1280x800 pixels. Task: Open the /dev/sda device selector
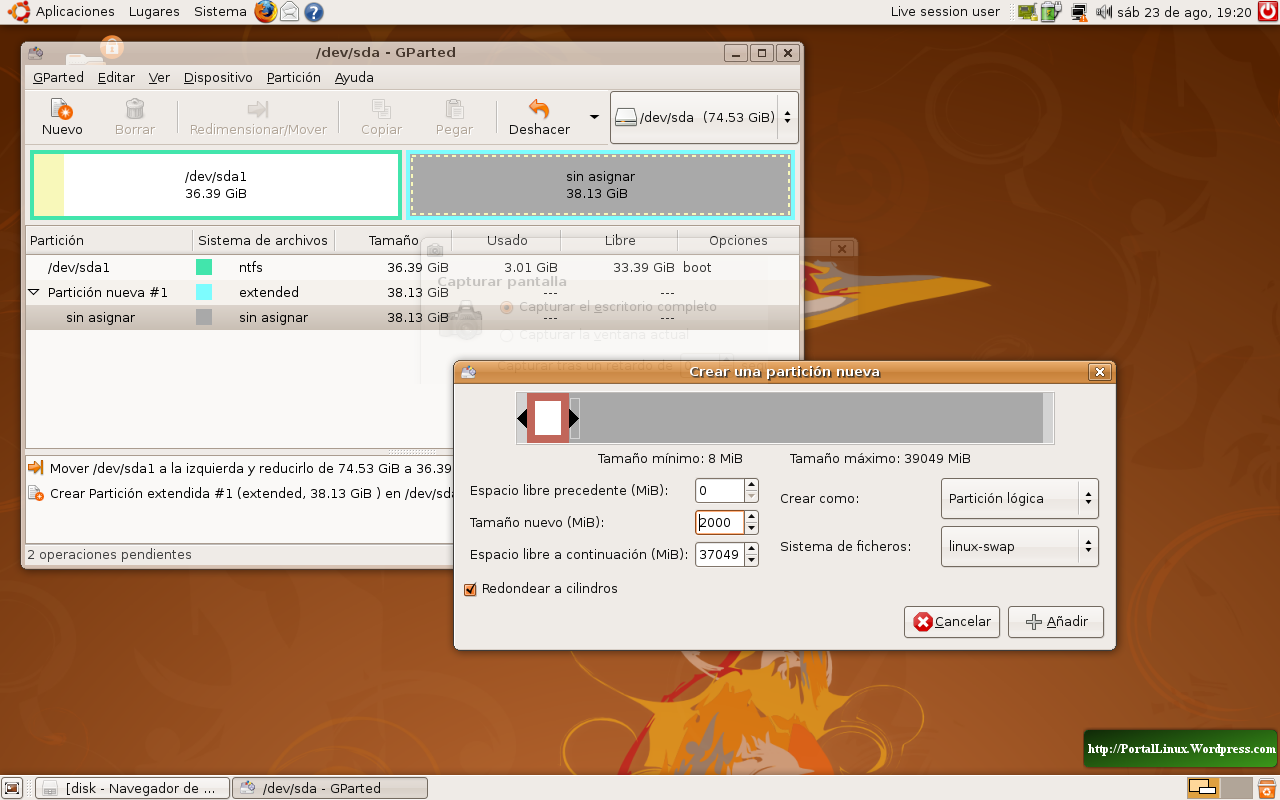[x=704, y=117]
